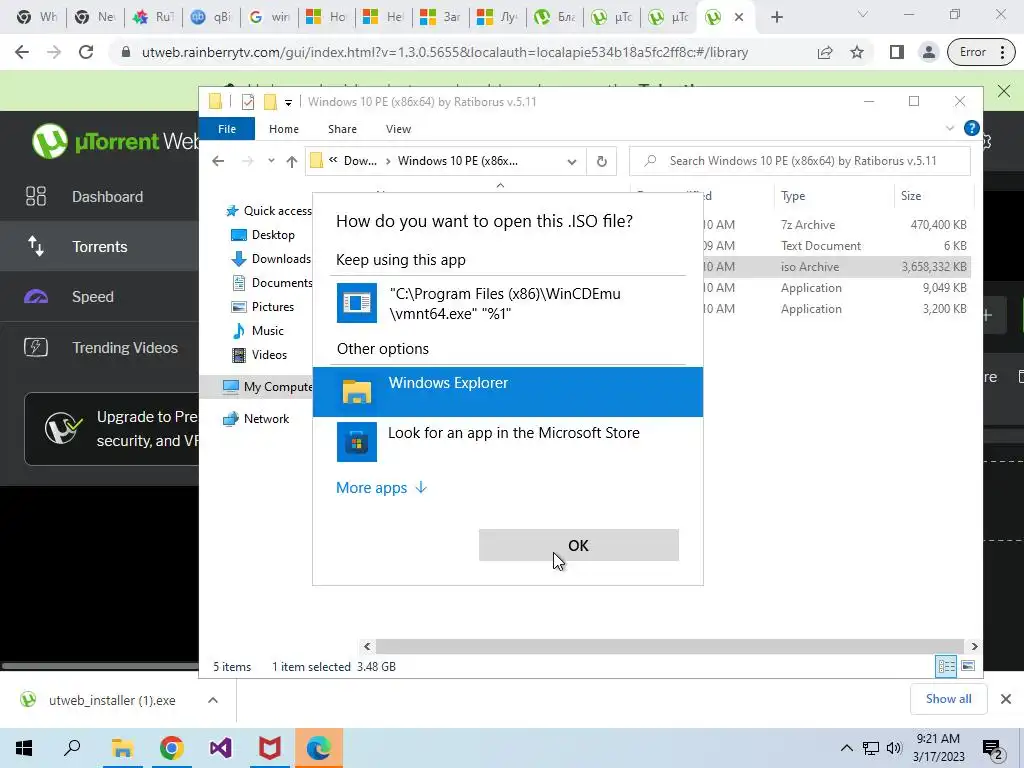1024x768 pixels.
Task: Select the 7z Archive file row
Action: (837, 225)
